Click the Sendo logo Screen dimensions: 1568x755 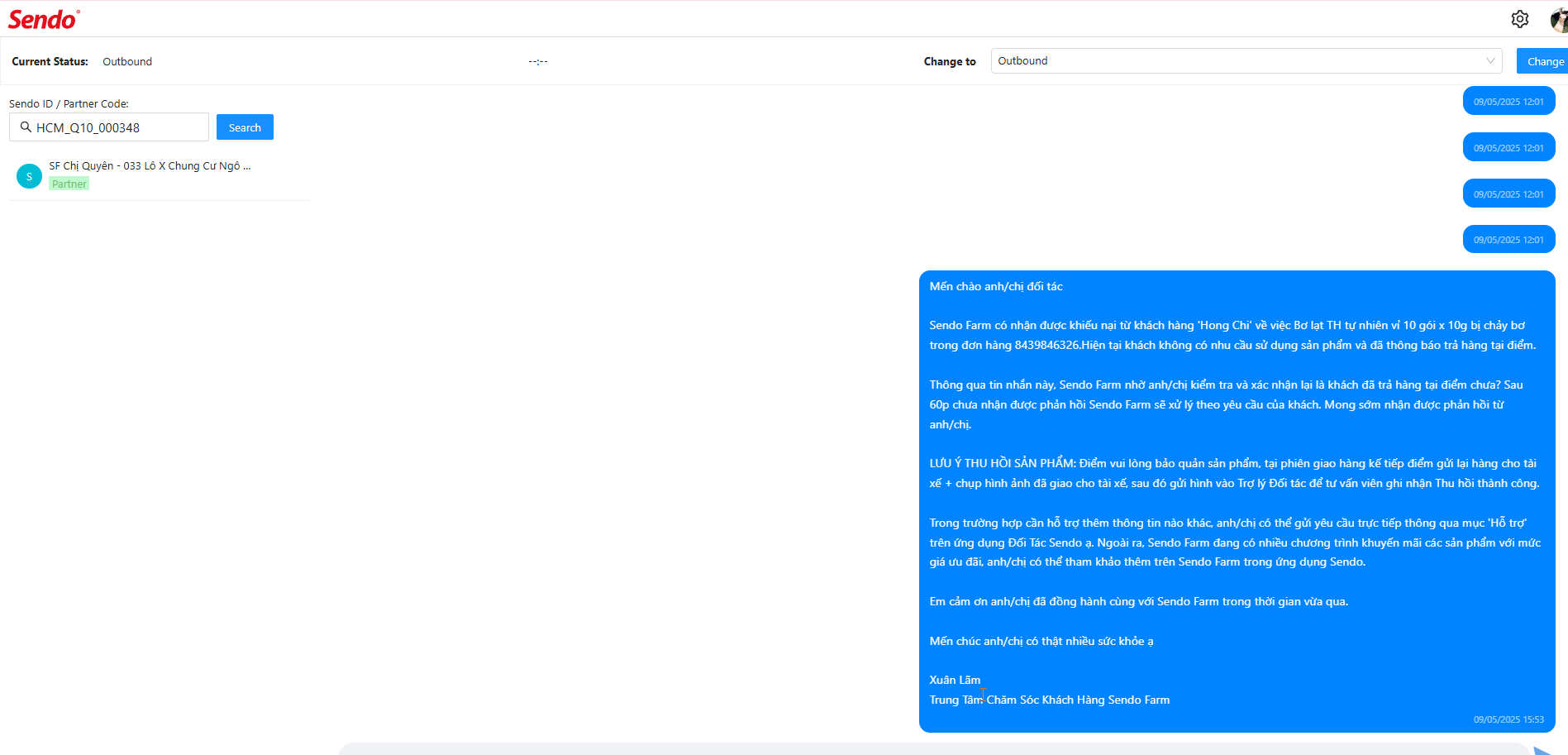coord(44,19)
